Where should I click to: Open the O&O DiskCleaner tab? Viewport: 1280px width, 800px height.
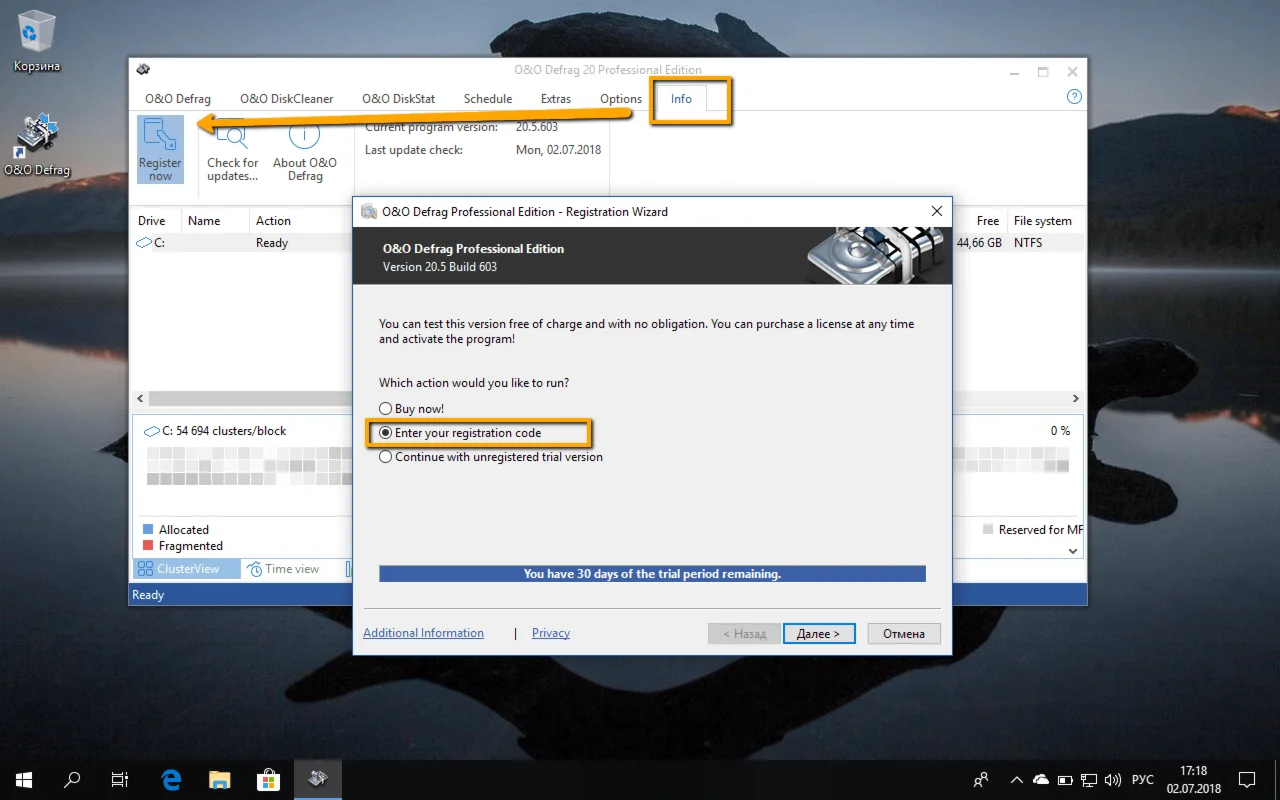[287, 99]
